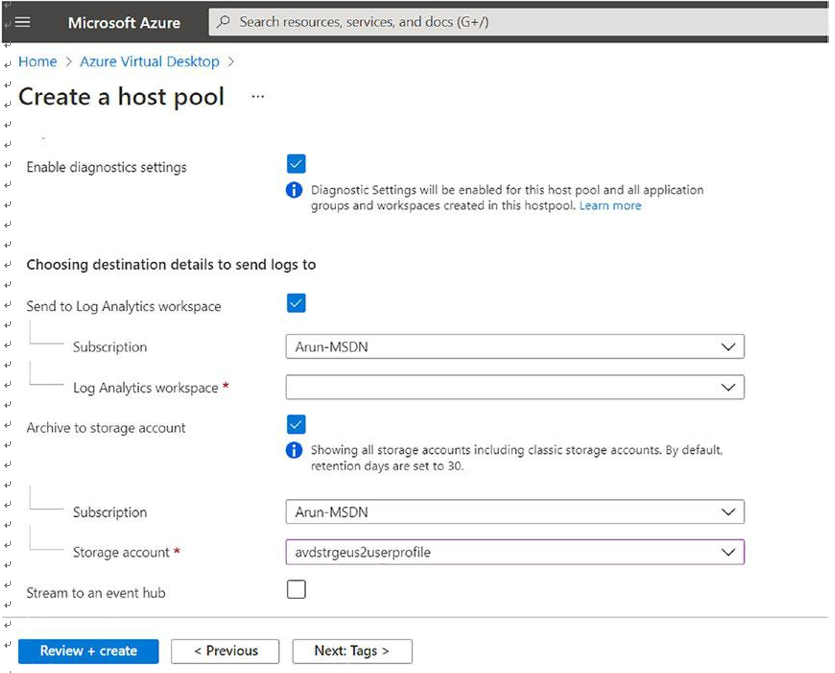Click the Storage account field label
The image size is (835, 673).
(x=121, y=553)
